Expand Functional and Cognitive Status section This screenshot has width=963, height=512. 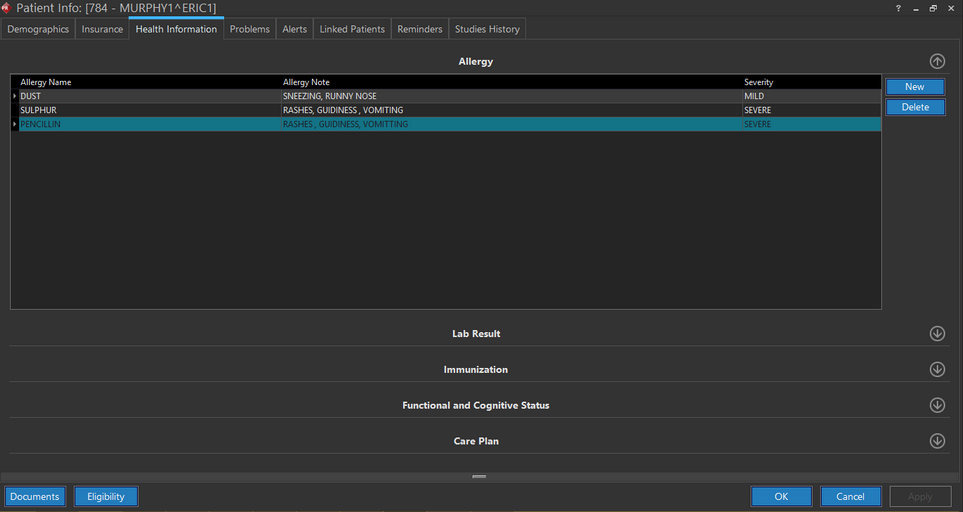click(x=937, y=405)
